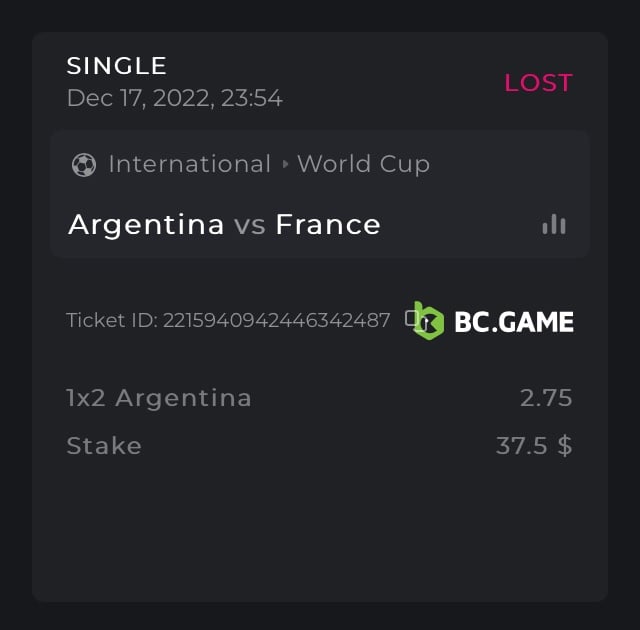Click the 2.75 odds value

[546, 398]
